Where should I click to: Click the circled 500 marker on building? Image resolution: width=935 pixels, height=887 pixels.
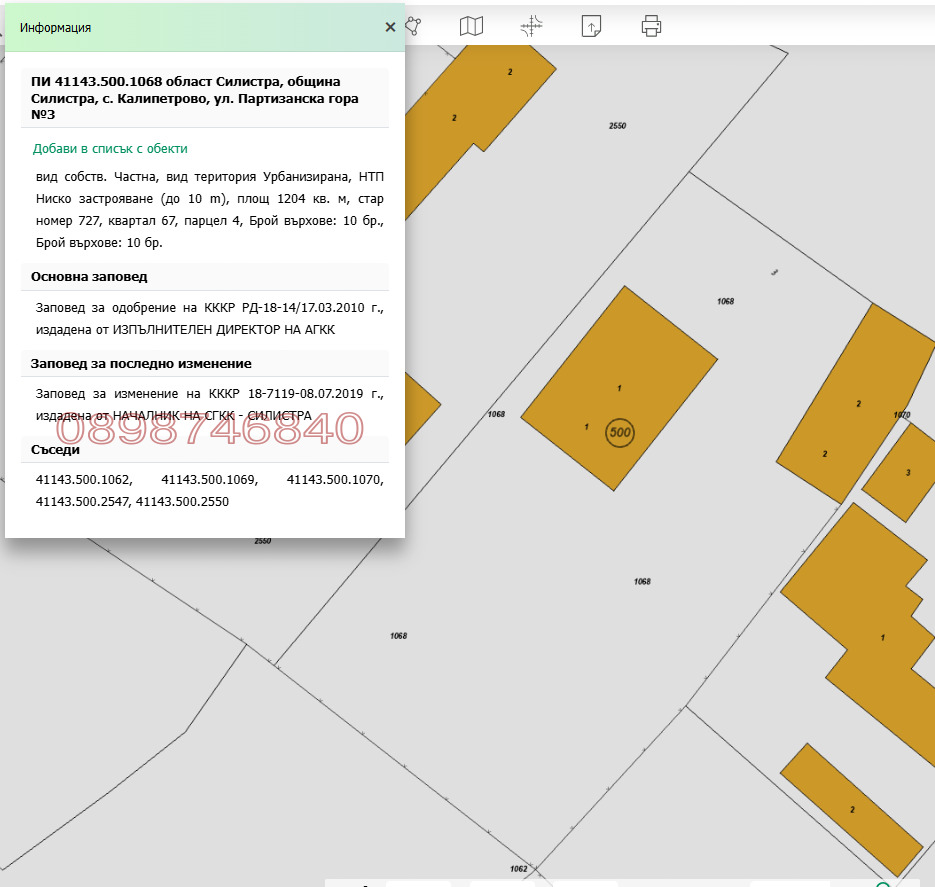(x=620, y=432)
